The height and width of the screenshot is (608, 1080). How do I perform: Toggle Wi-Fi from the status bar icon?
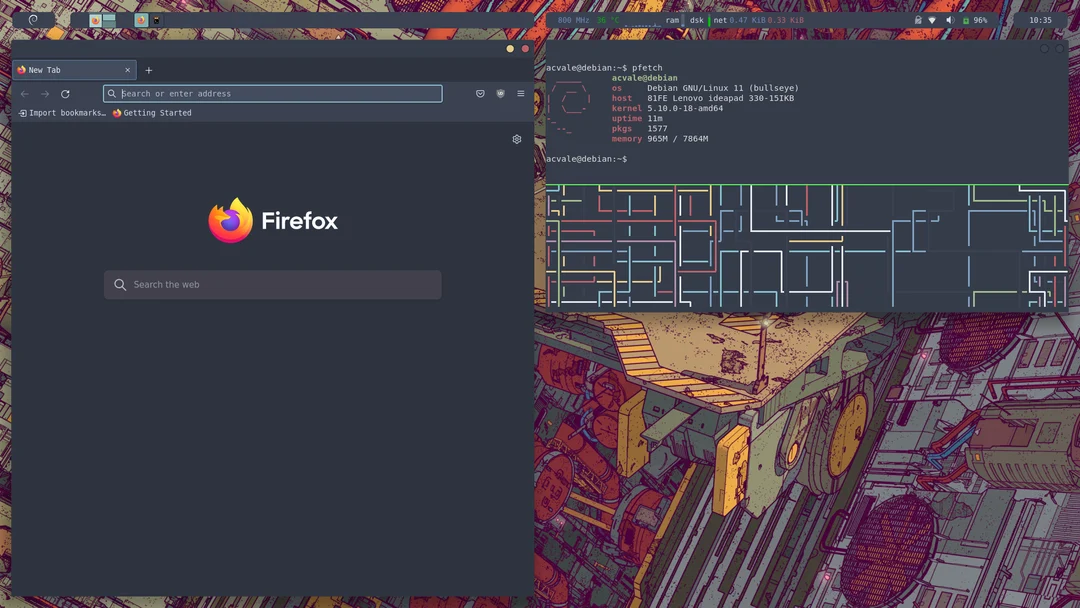(x=931, y=20)
